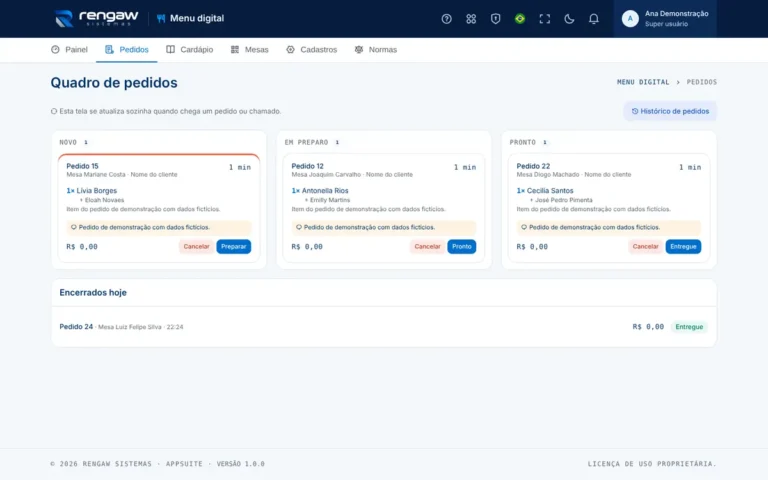Click the Normas icon
The width and height of the screenshot is (768, 480).
359,49
